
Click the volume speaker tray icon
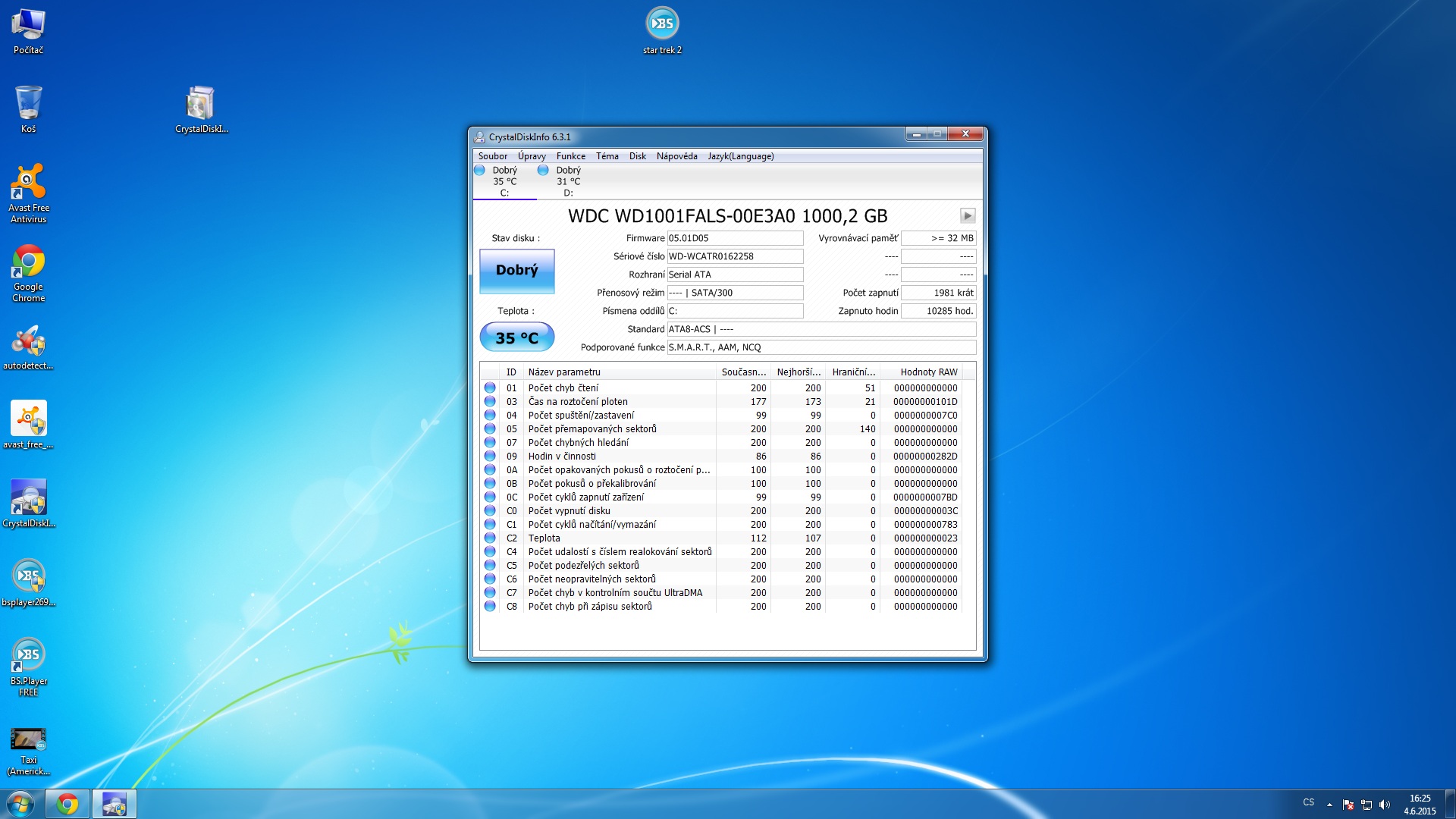(x=1385, y=805)
